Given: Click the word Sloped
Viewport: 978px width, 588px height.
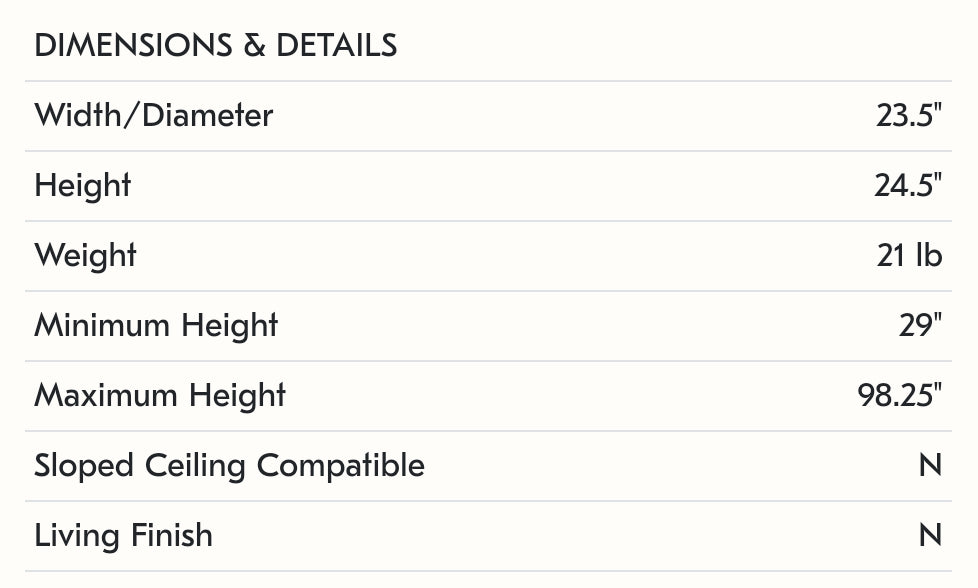Looking at the screenshot, I should pyautogui.click(x=85, y=466).
